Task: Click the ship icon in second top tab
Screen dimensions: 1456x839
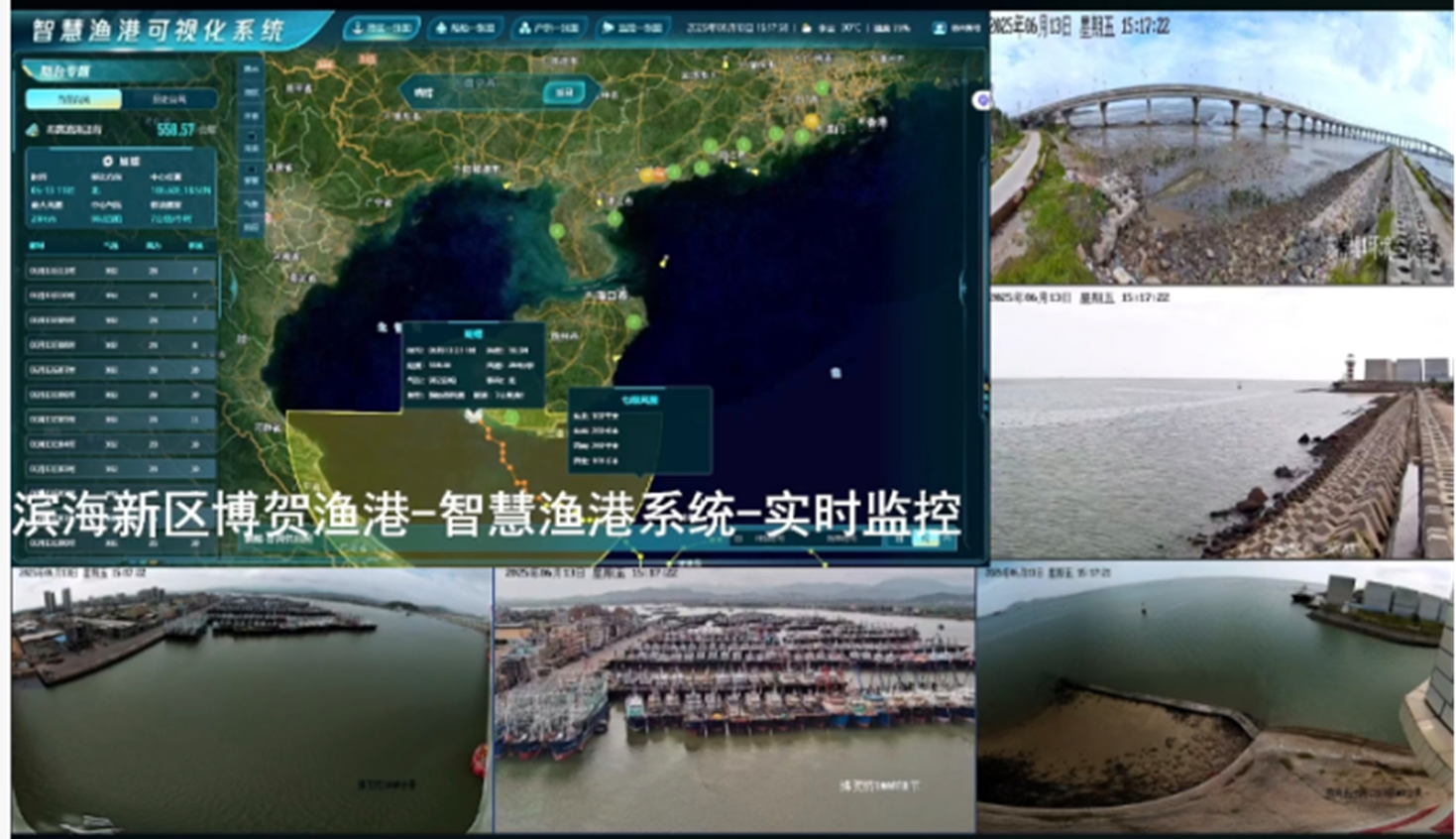Action: click(441, 29)
